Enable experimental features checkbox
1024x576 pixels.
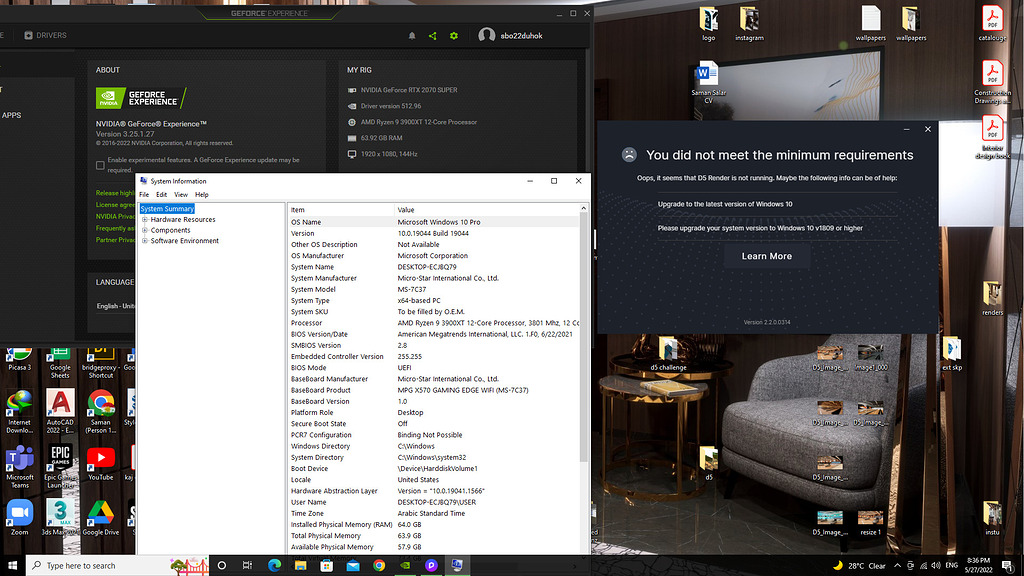coord(100,165)
